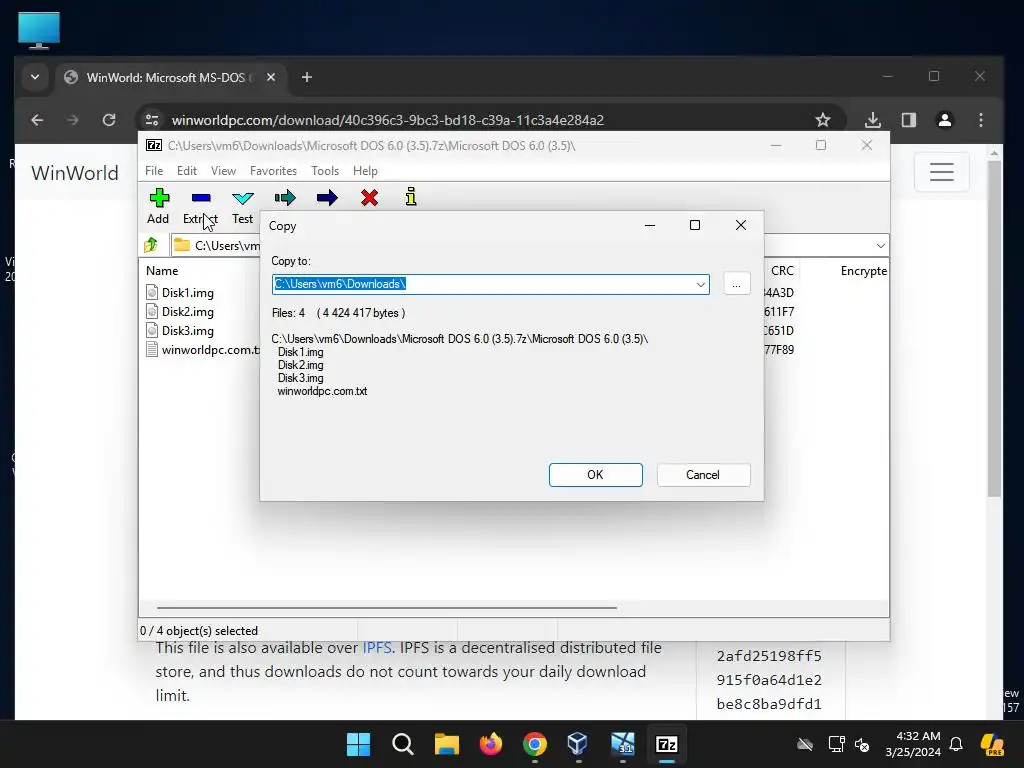Select Disk2.img in file list

coord(187,312)
